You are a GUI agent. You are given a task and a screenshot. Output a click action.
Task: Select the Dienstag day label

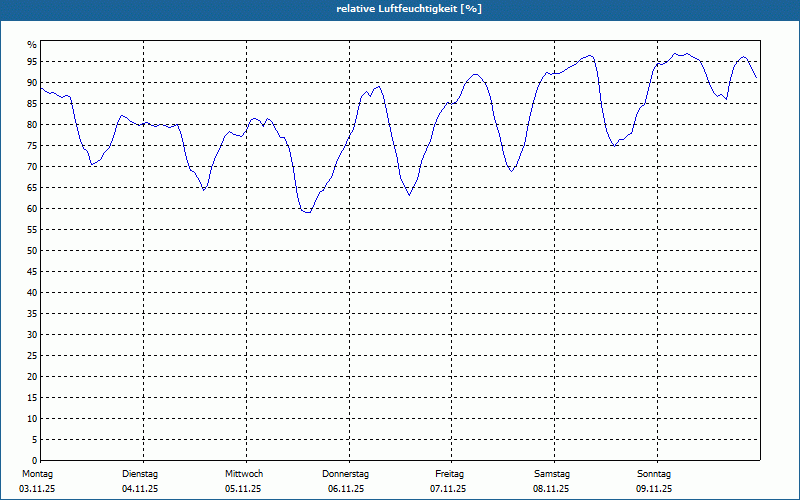click(x=140, y=474)
